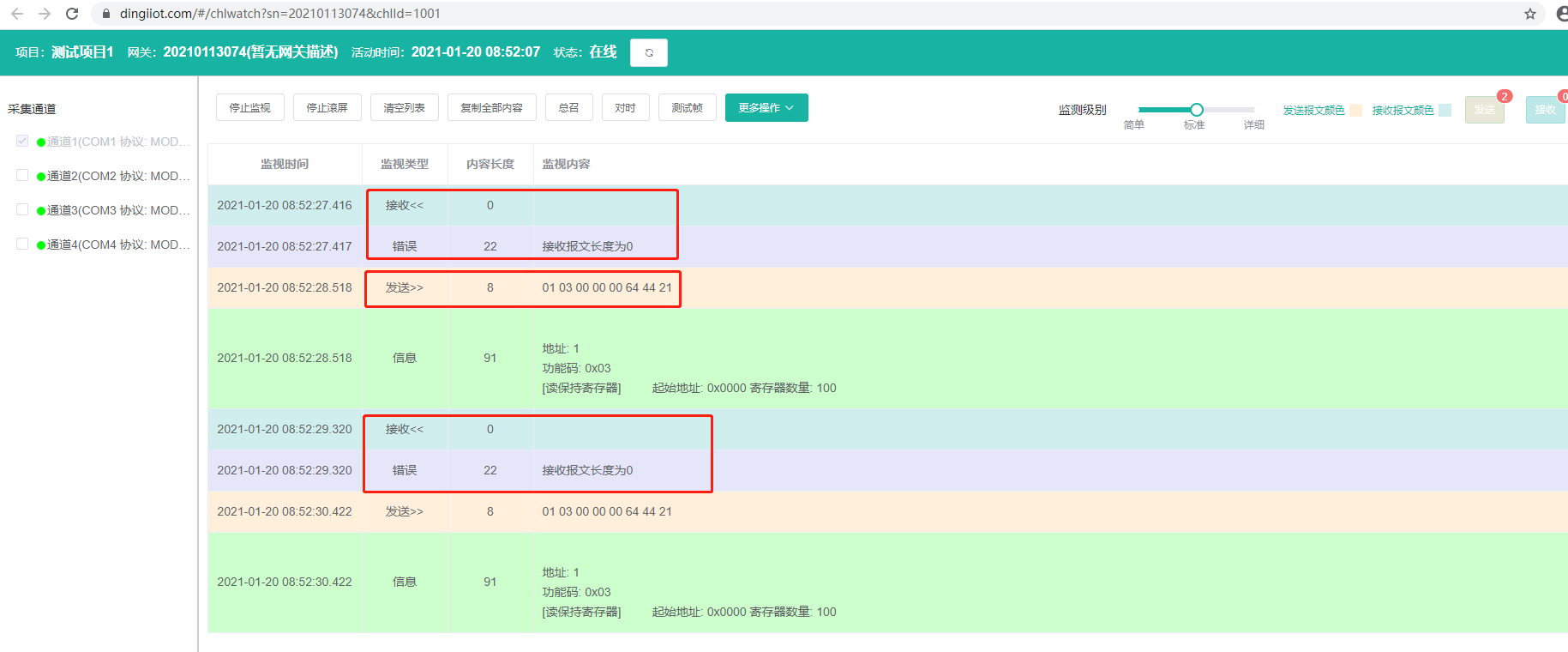The width and height of the screenshot is (1568, 652).
Task: Check the 通道2 (COM2) checkbox
Action: pos(22,175)
